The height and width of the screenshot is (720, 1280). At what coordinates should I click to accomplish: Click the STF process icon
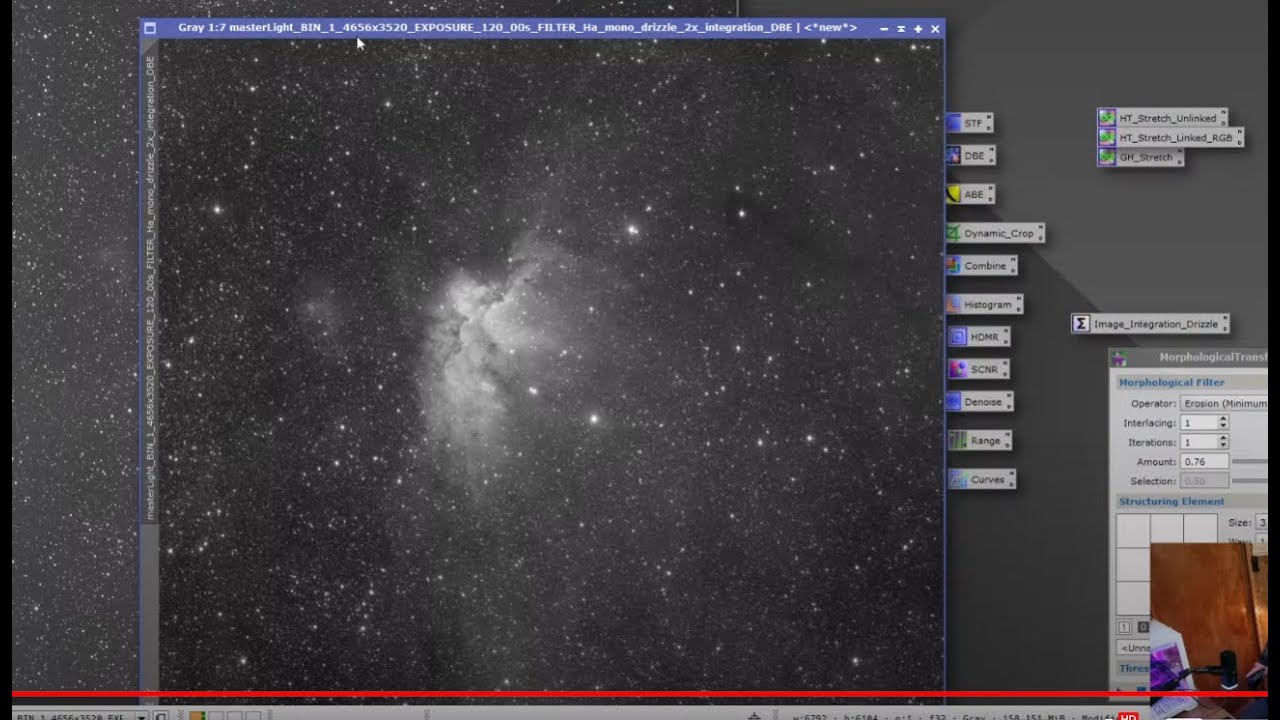(x=969, y=123)
